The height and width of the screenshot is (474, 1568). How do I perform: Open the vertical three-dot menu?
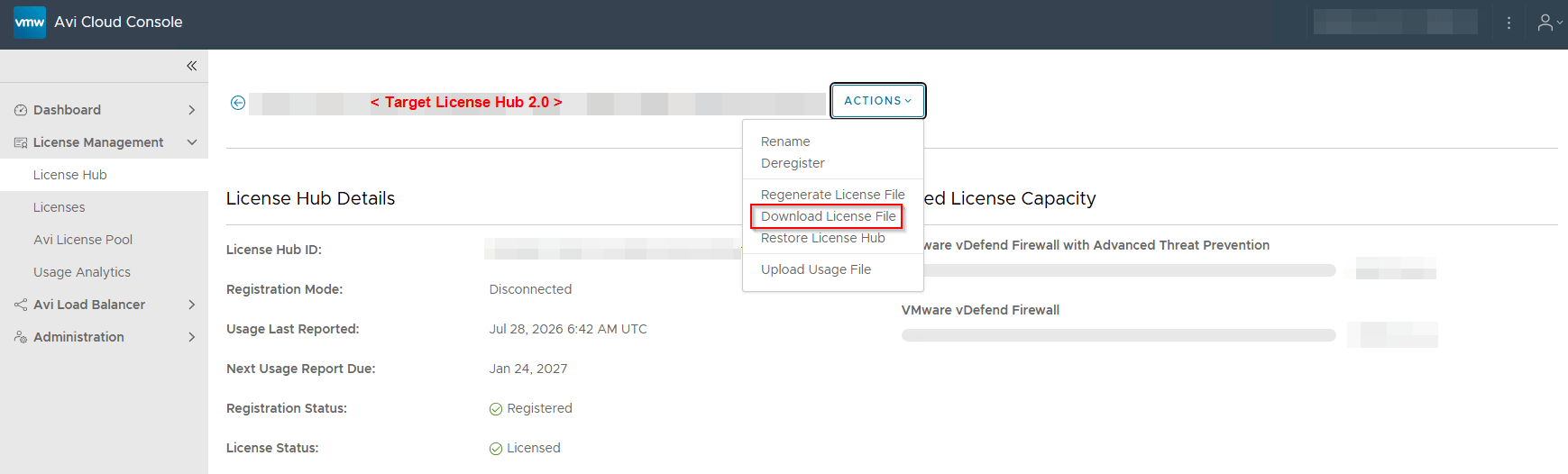tap(1508, 23)
